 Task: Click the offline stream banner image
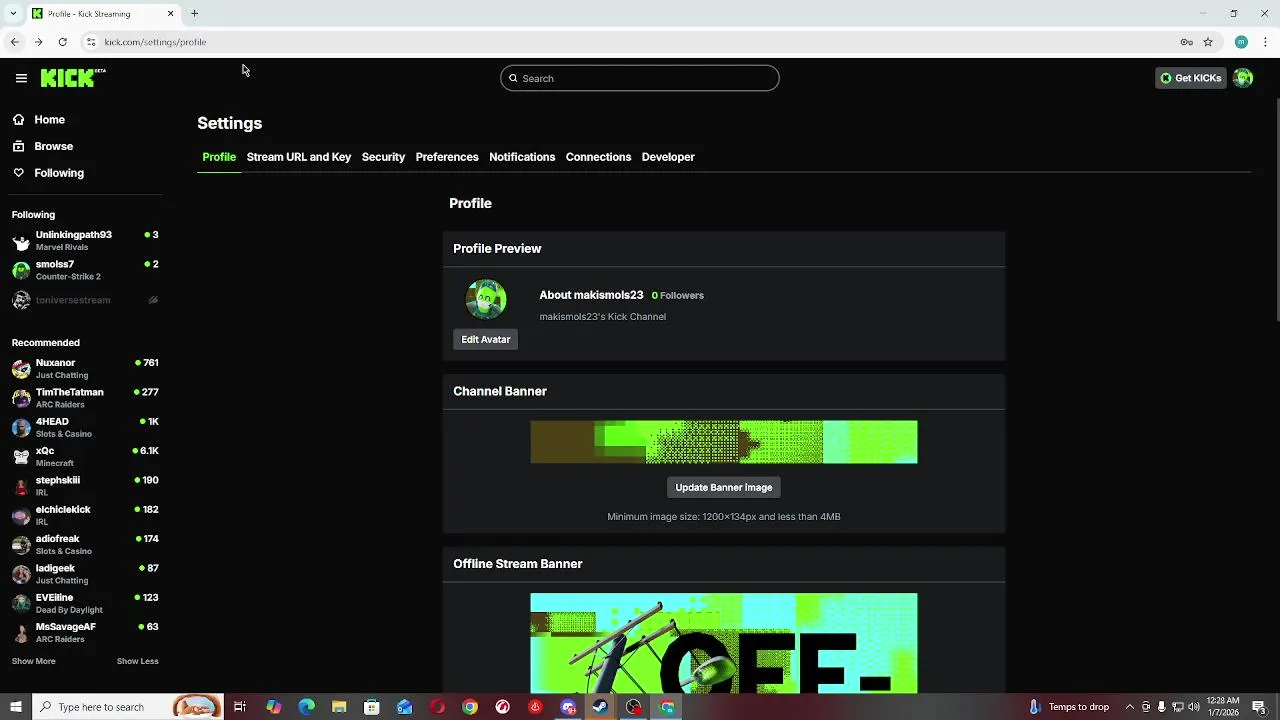724,643
